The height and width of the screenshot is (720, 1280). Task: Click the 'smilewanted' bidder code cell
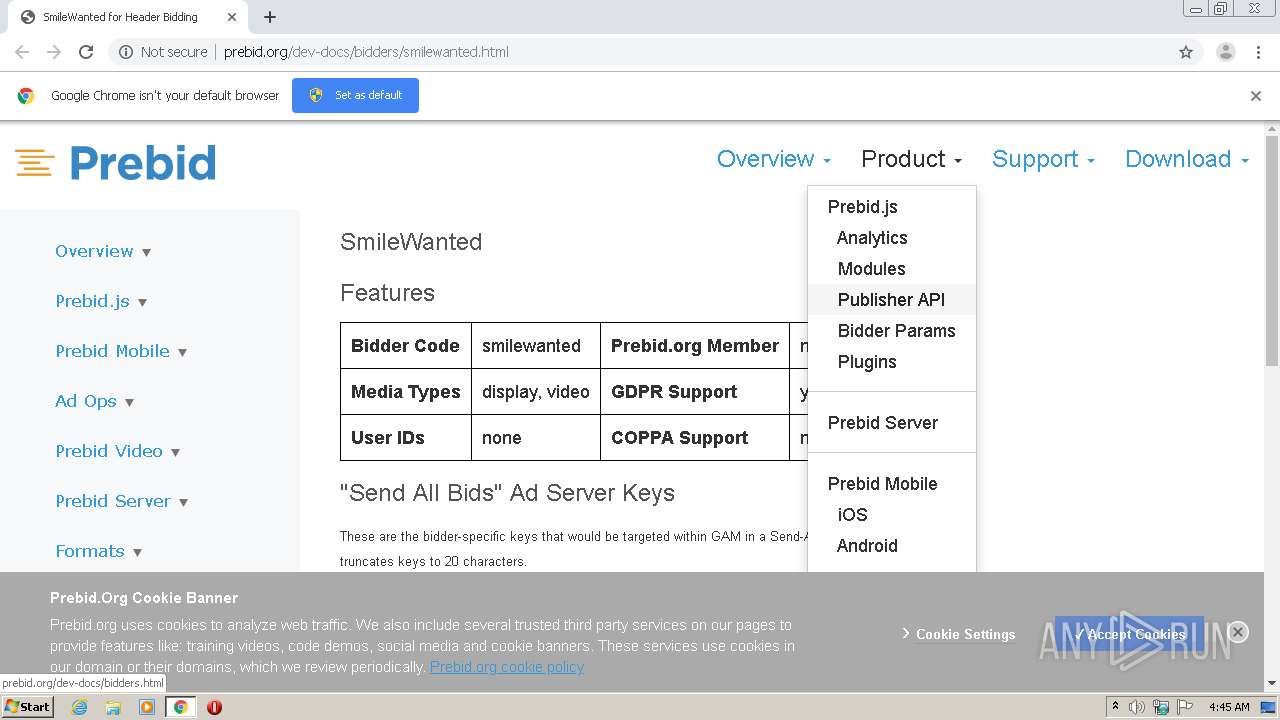(535, 346)
